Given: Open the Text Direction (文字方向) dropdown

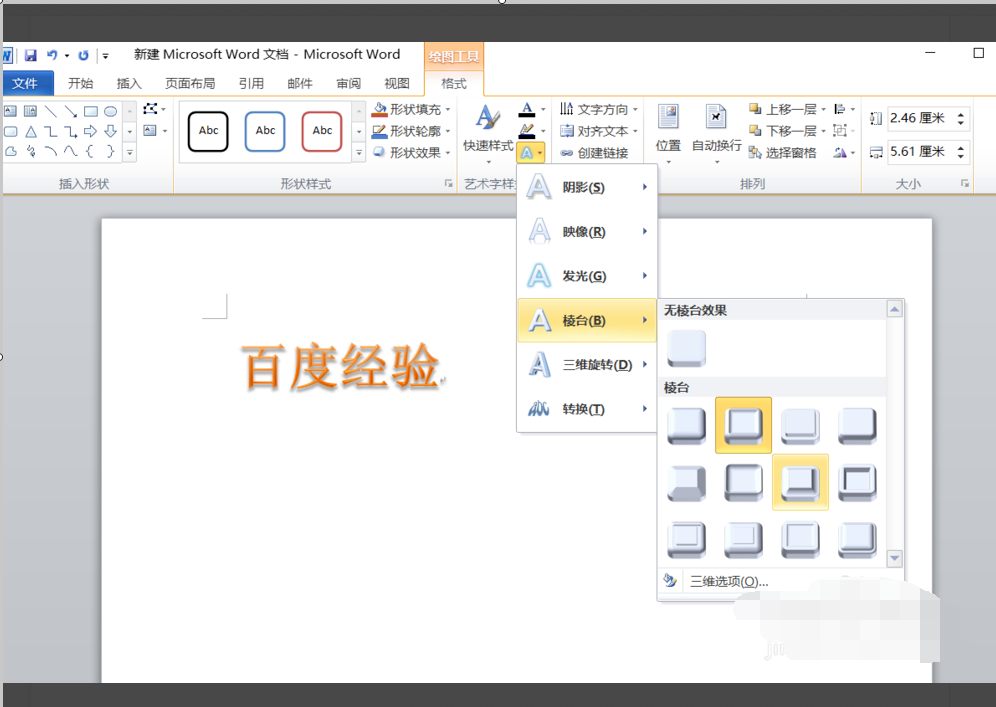Looking at the screenshot, I should point(635,109).
